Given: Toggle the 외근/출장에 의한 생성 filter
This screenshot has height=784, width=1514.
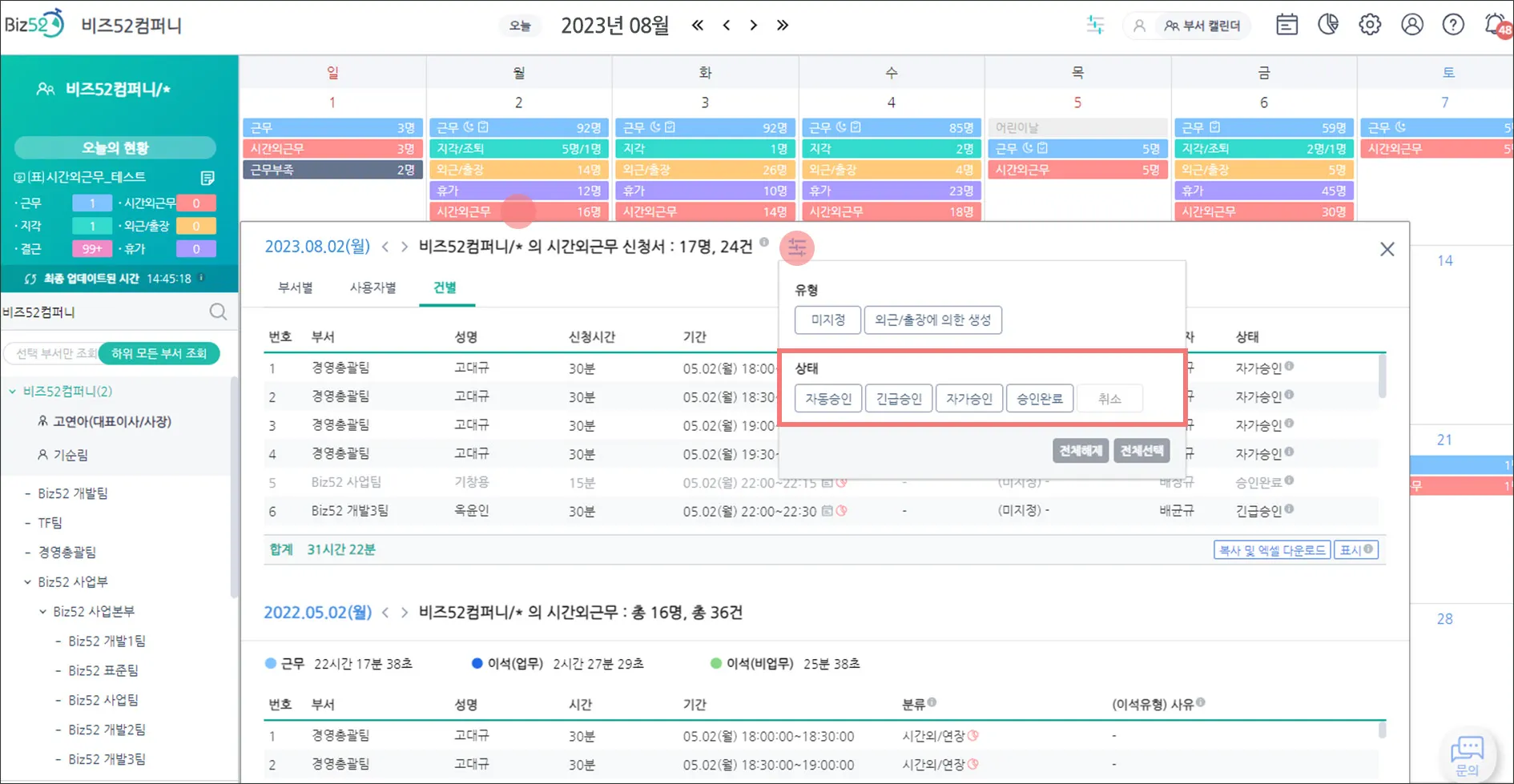Looking at the screenshot, I should tap(932, 320).
